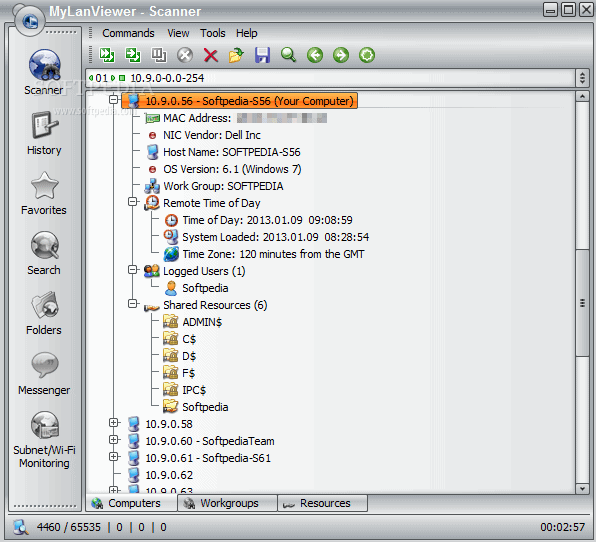
Task: Expand the 10.9.0.60 - SoftpediaTeam node
Action: (x=113, y=439)
